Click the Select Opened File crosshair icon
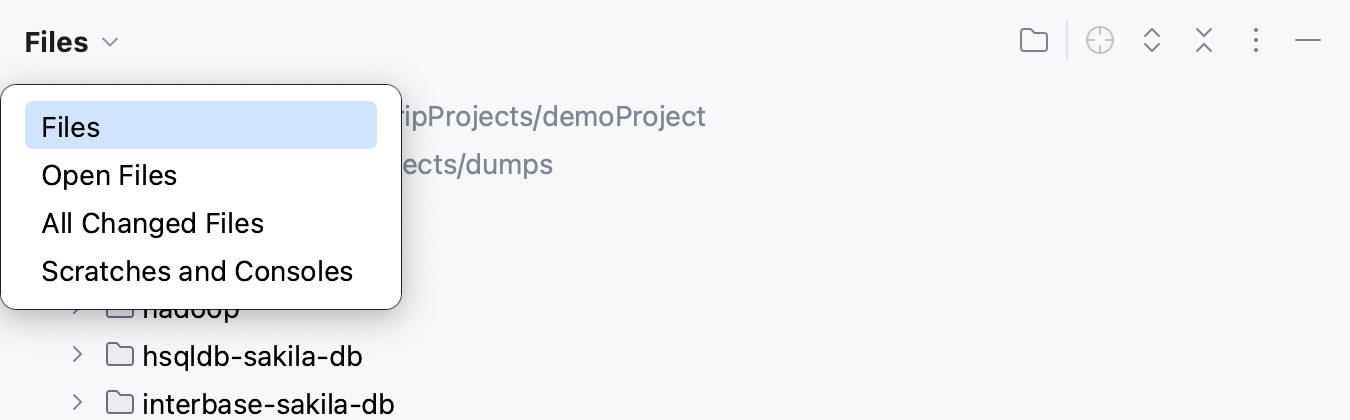The width and height of the screenshot is (1350, 420). pyautogui.click(x=1100, y=41)
